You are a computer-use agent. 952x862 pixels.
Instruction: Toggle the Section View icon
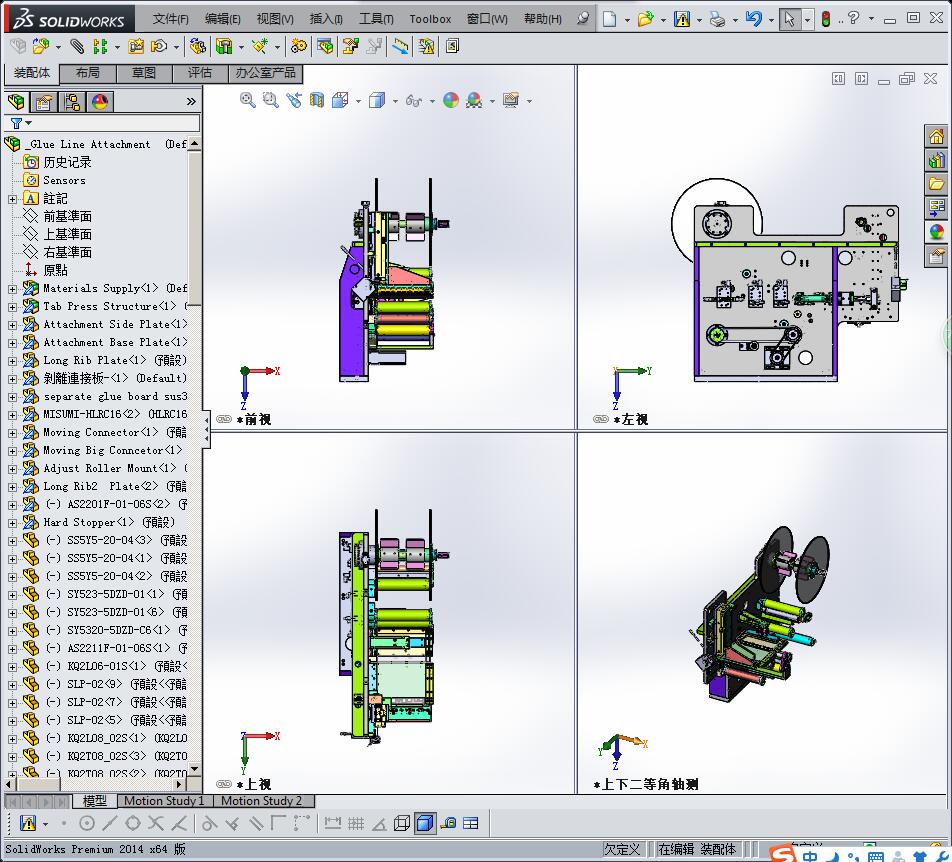(x=317, y=100)
